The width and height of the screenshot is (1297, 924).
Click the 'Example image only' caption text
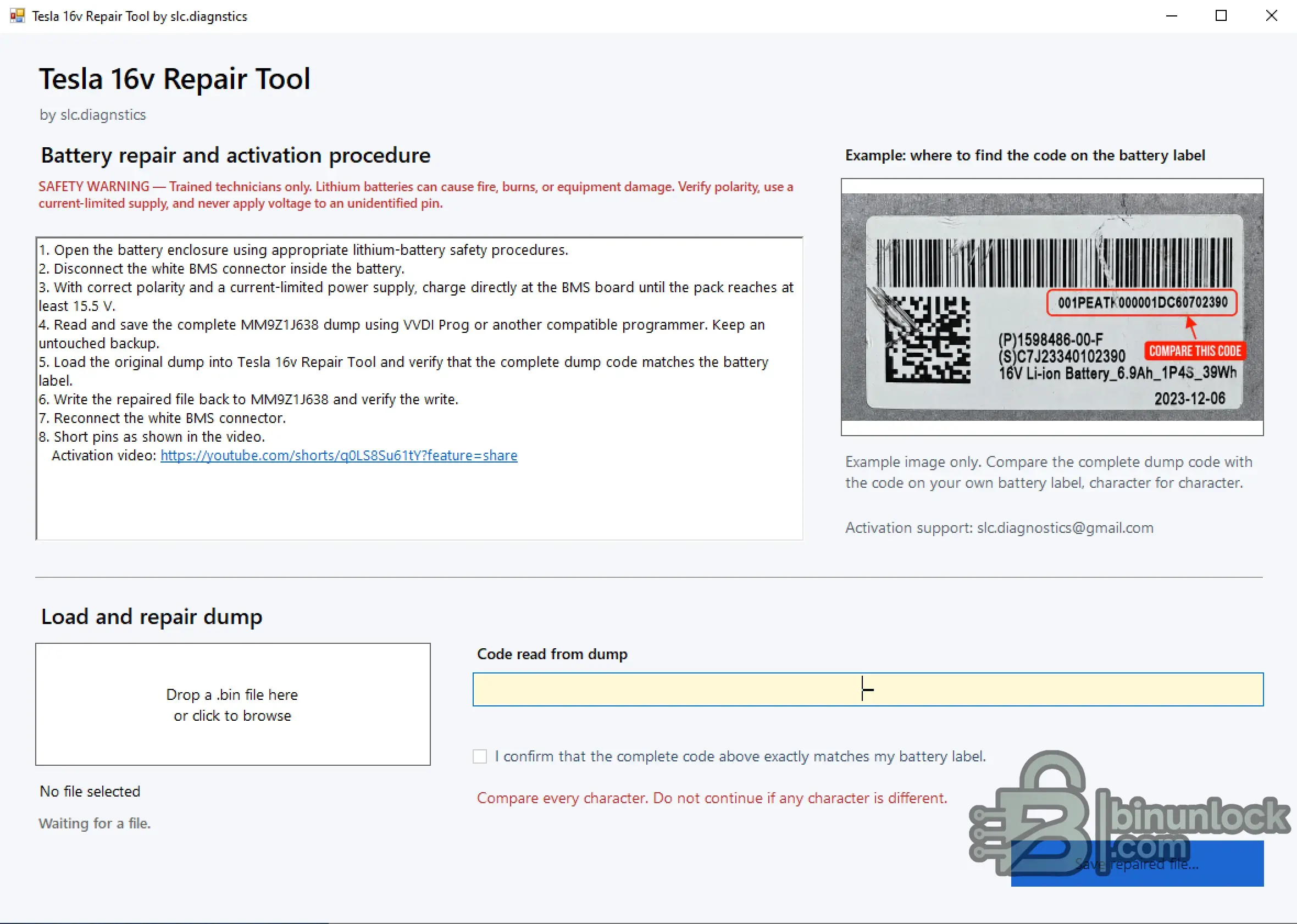click(1049, 472)
